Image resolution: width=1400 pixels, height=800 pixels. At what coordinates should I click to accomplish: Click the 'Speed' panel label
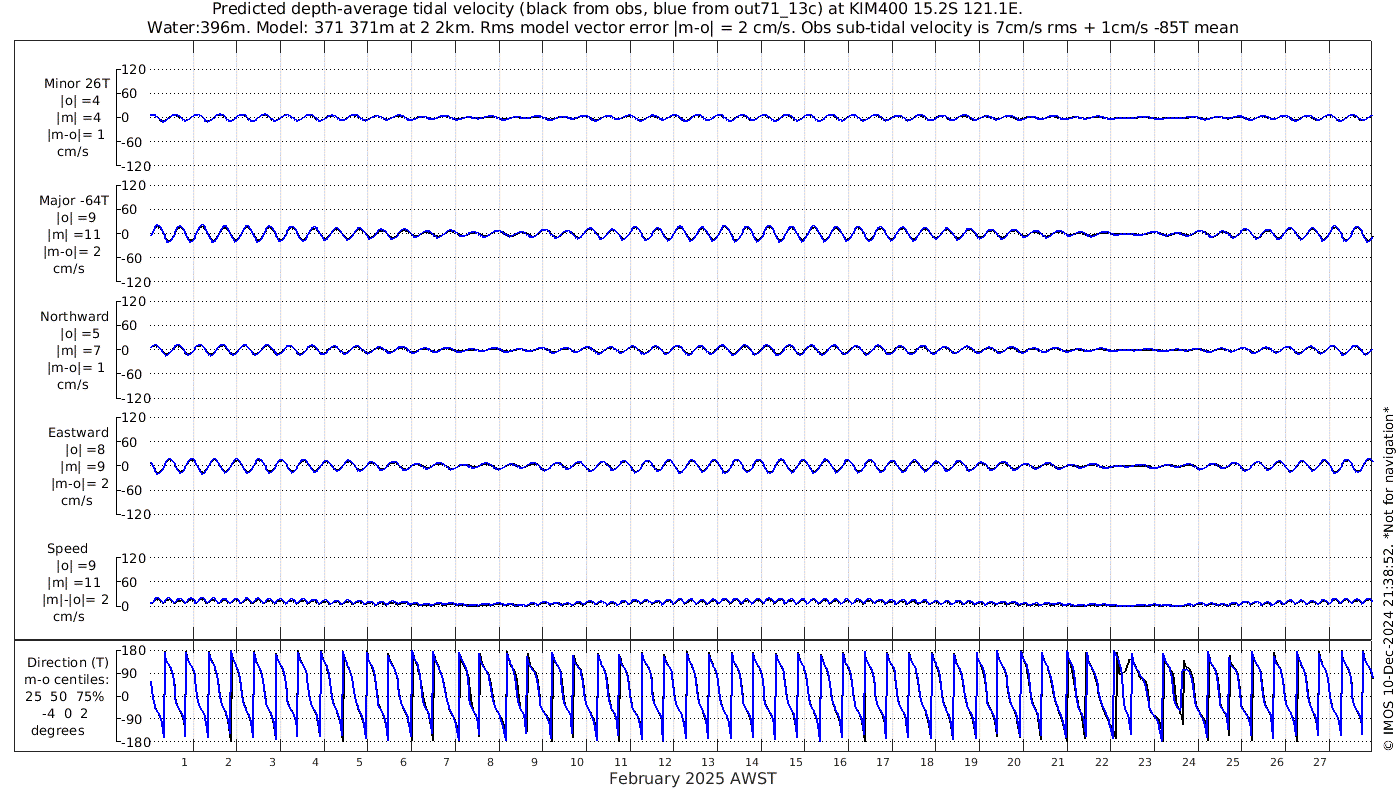coord(67,549)
